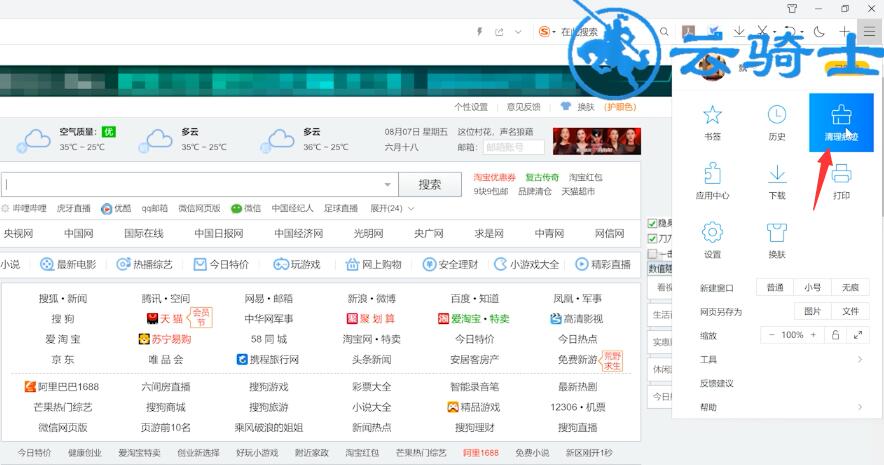Viewport: 884px width, 465px height.
Task: Click the share icon in address bar
Action: [499, 32]
